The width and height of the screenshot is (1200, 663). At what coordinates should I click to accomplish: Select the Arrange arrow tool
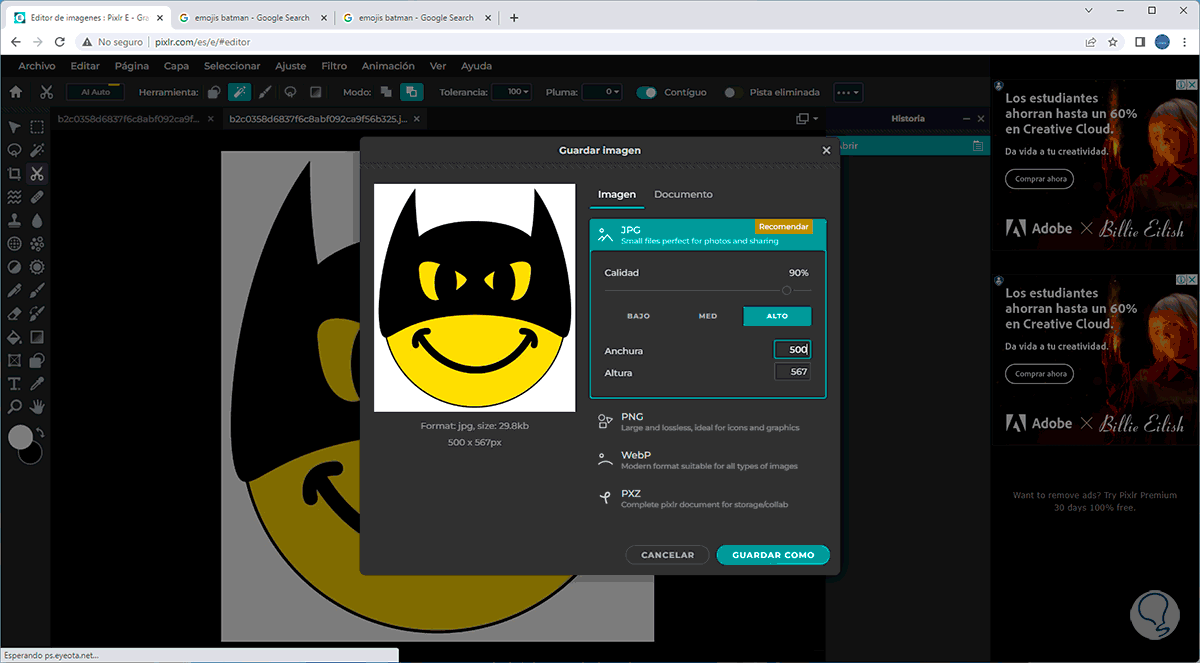pos(14,127)
